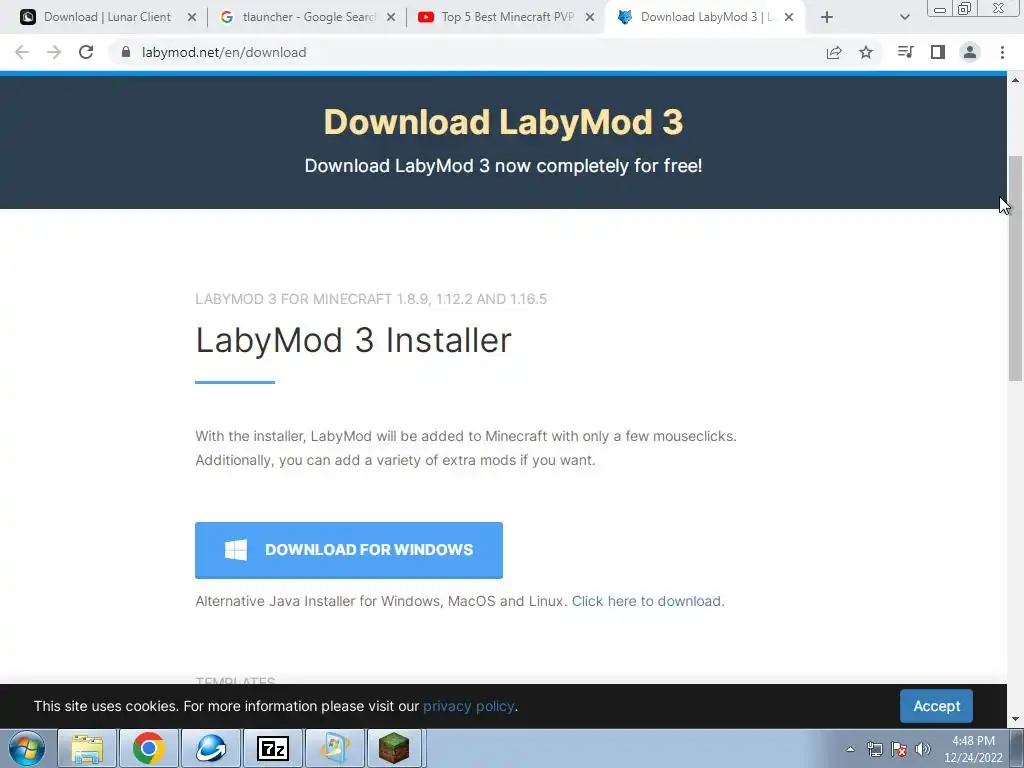Click the Download for Windows button
The width and height of the screenshot is (1024, 768).
[x=349, y=551]
